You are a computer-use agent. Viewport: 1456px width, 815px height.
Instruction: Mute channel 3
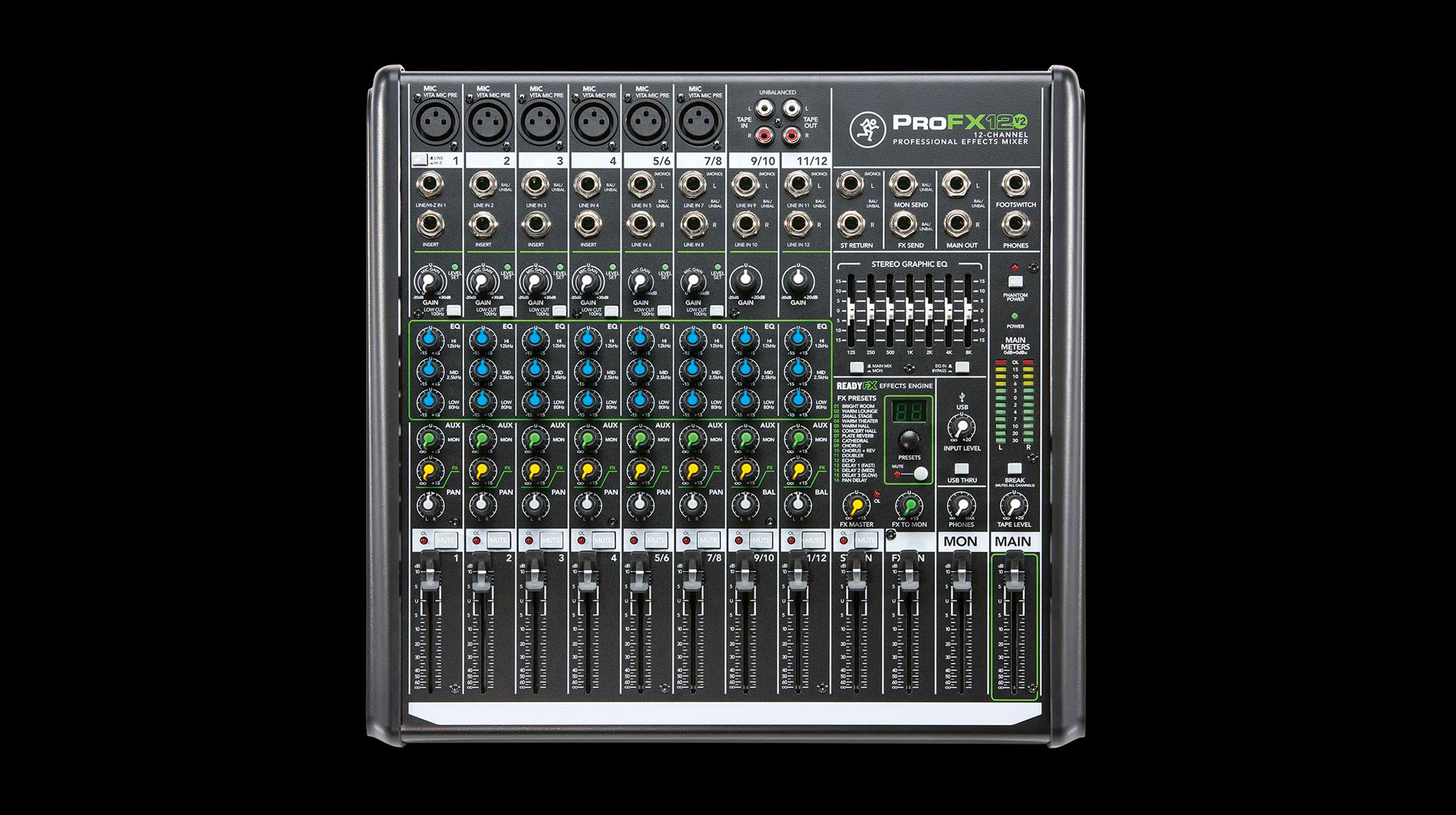pos(551,540)
